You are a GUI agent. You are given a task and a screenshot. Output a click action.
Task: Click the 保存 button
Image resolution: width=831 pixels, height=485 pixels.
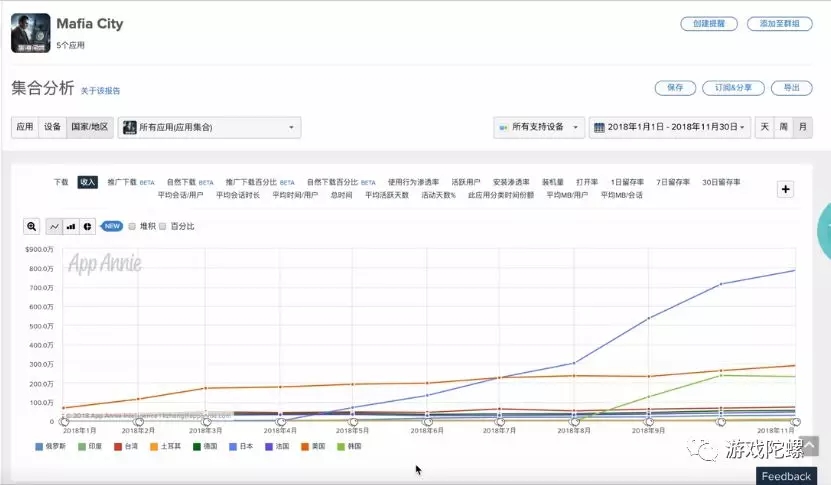[675, 88]
